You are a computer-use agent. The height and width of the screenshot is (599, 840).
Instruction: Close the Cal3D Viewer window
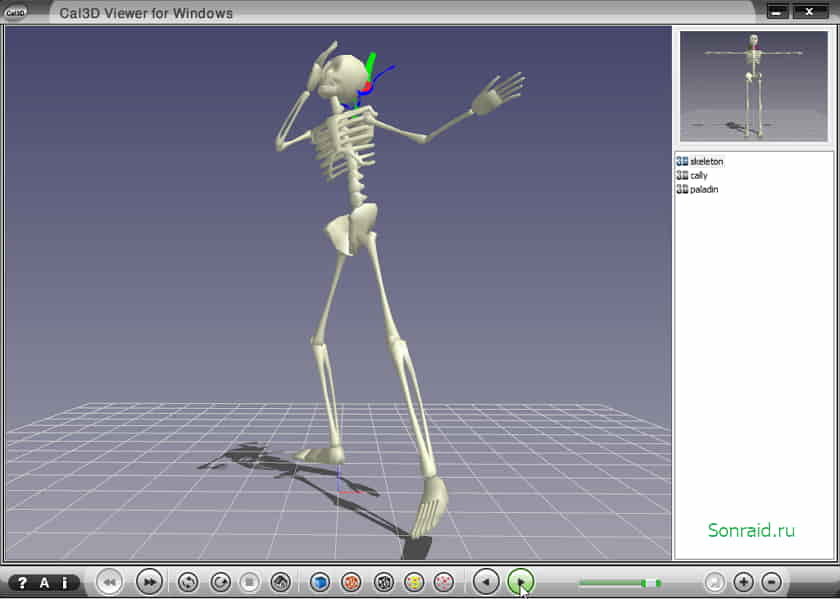(x=810, y=11)
